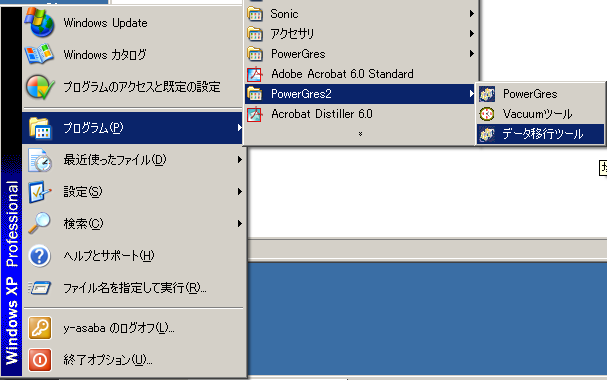Click the プログラムのアクセスと既定の設定 icon

coord(39,87)
